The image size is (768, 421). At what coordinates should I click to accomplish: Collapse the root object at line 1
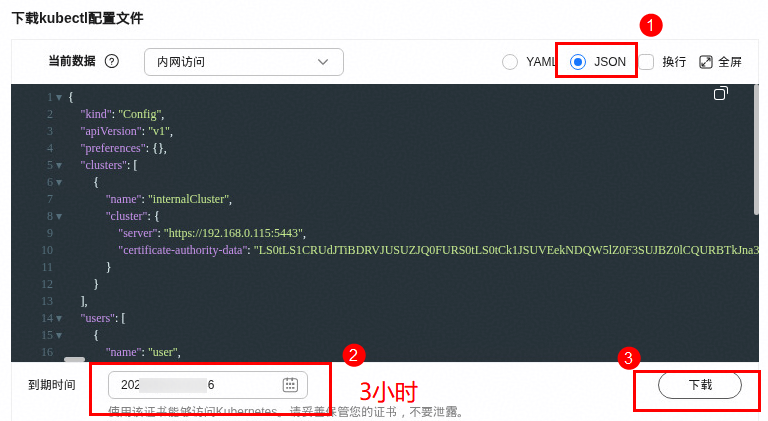click(x=59, y=97)
